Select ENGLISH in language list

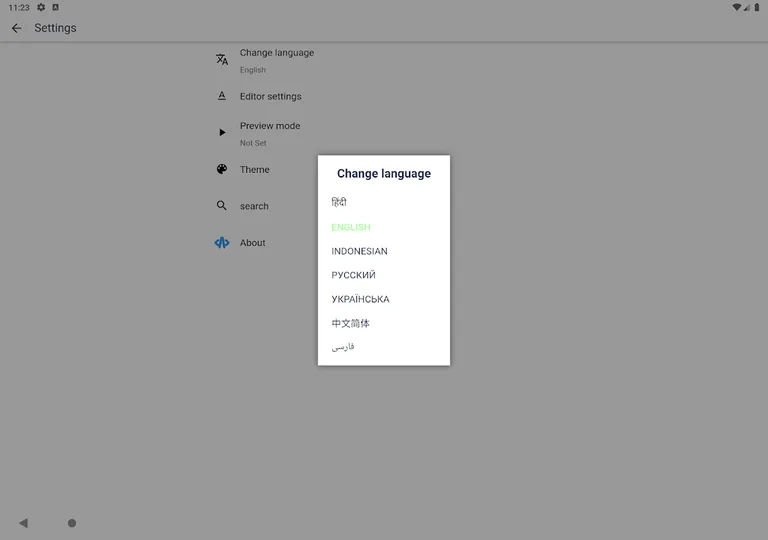click(x=351, y=227)
